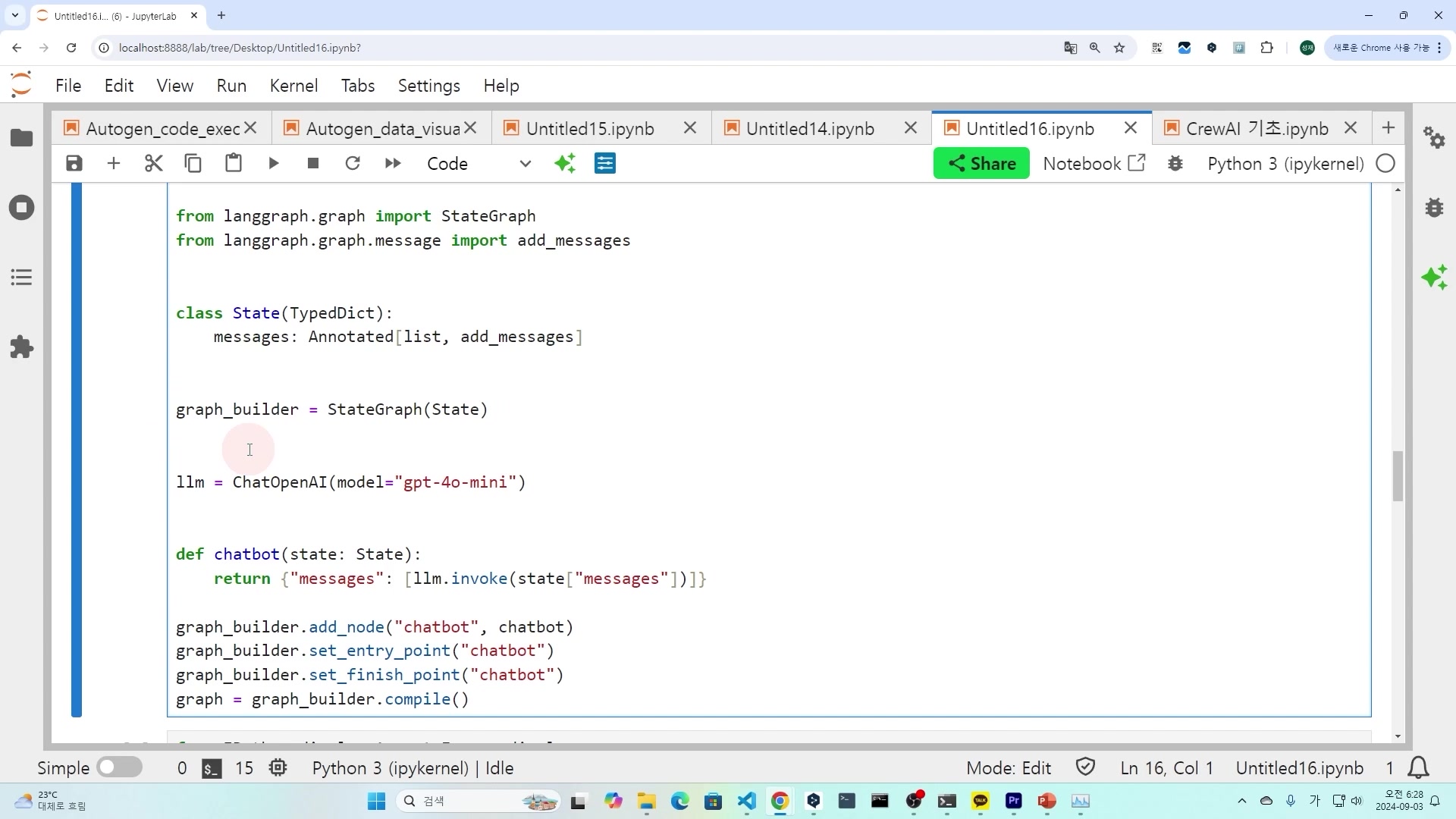Open the Chrome extensions puzzle icon
The image size is (1456, 819).
coord(1266,48)
